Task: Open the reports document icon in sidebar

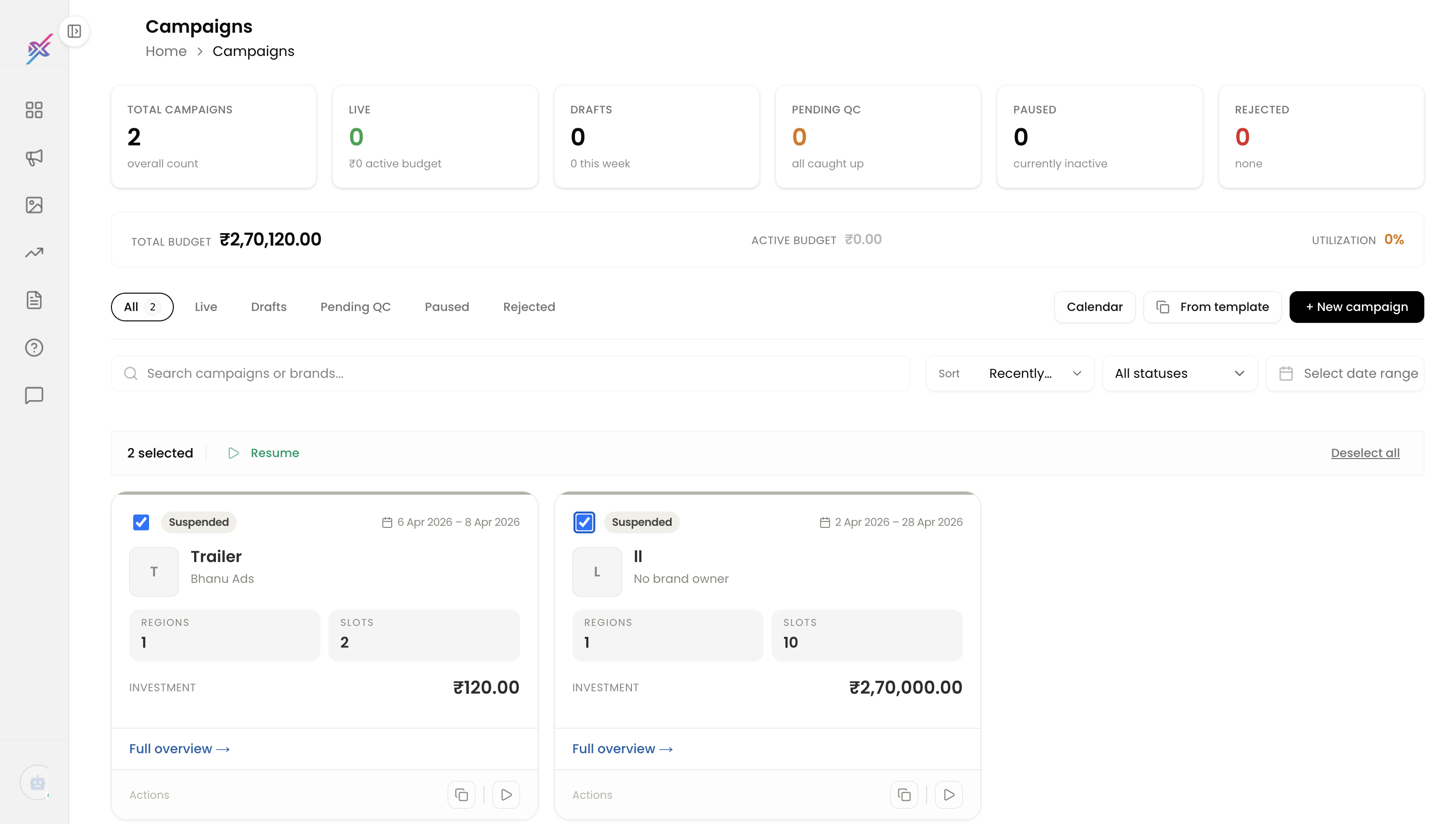Action: pos(34,300)
